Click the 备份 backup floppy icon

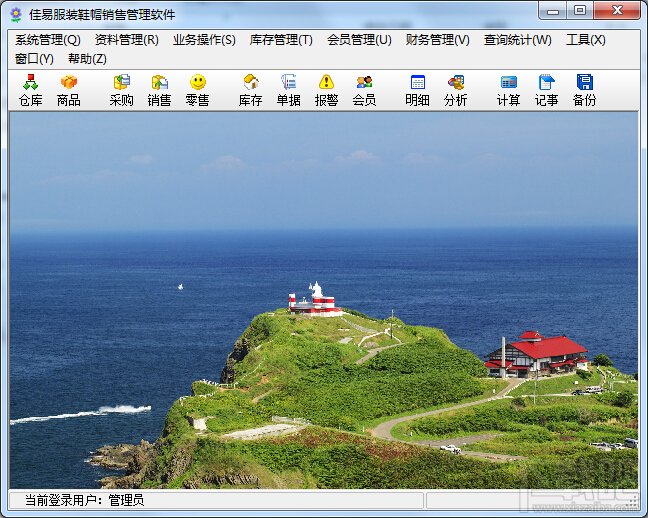coord(584,91)
